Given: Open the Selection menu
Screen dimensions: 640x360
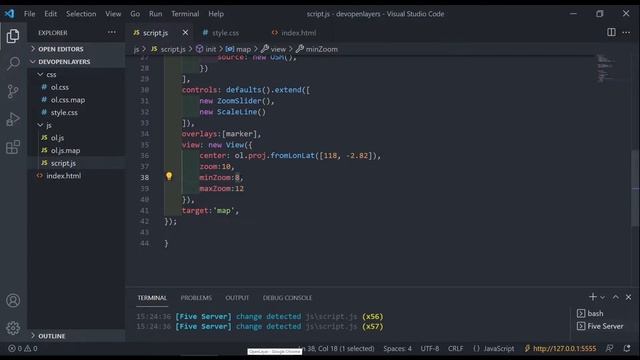Looking at the screenshot, I should [81, 13].
